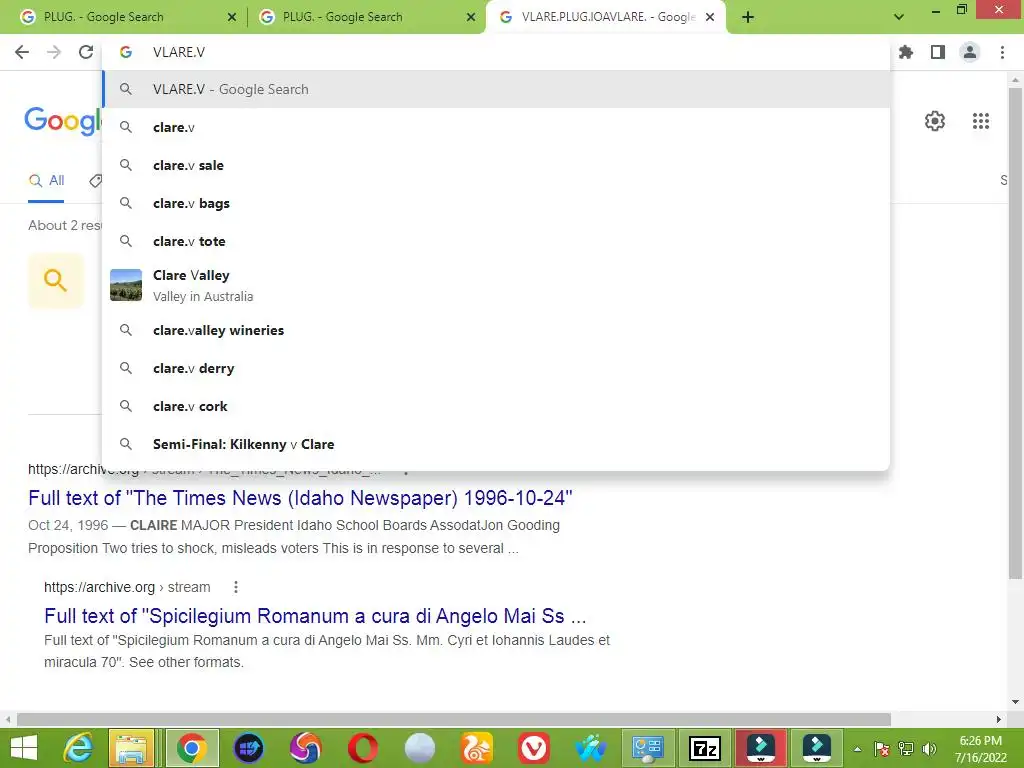
Task: Launch Vivaldi from the taskbar
Action: [x=534, y=748]
